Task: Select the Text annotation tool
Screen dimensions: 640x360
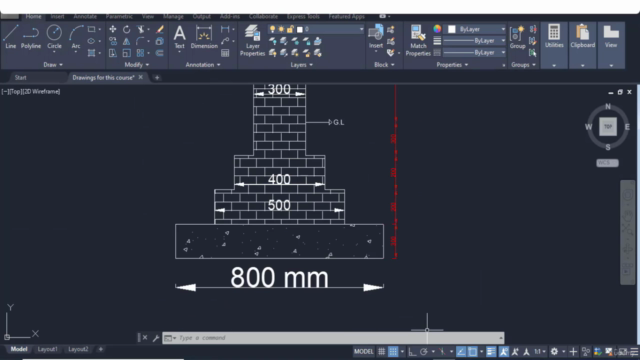Action: [180, 37]
